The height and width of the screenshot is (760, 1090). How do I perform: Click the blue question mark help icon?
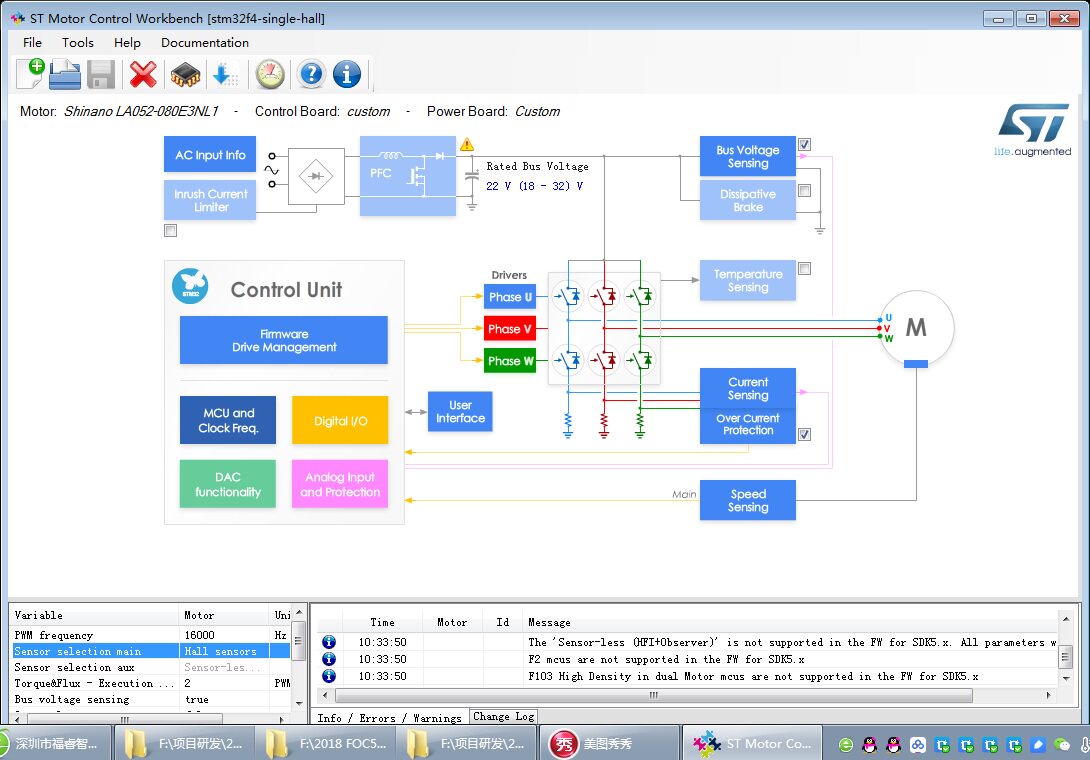[311, 74]
